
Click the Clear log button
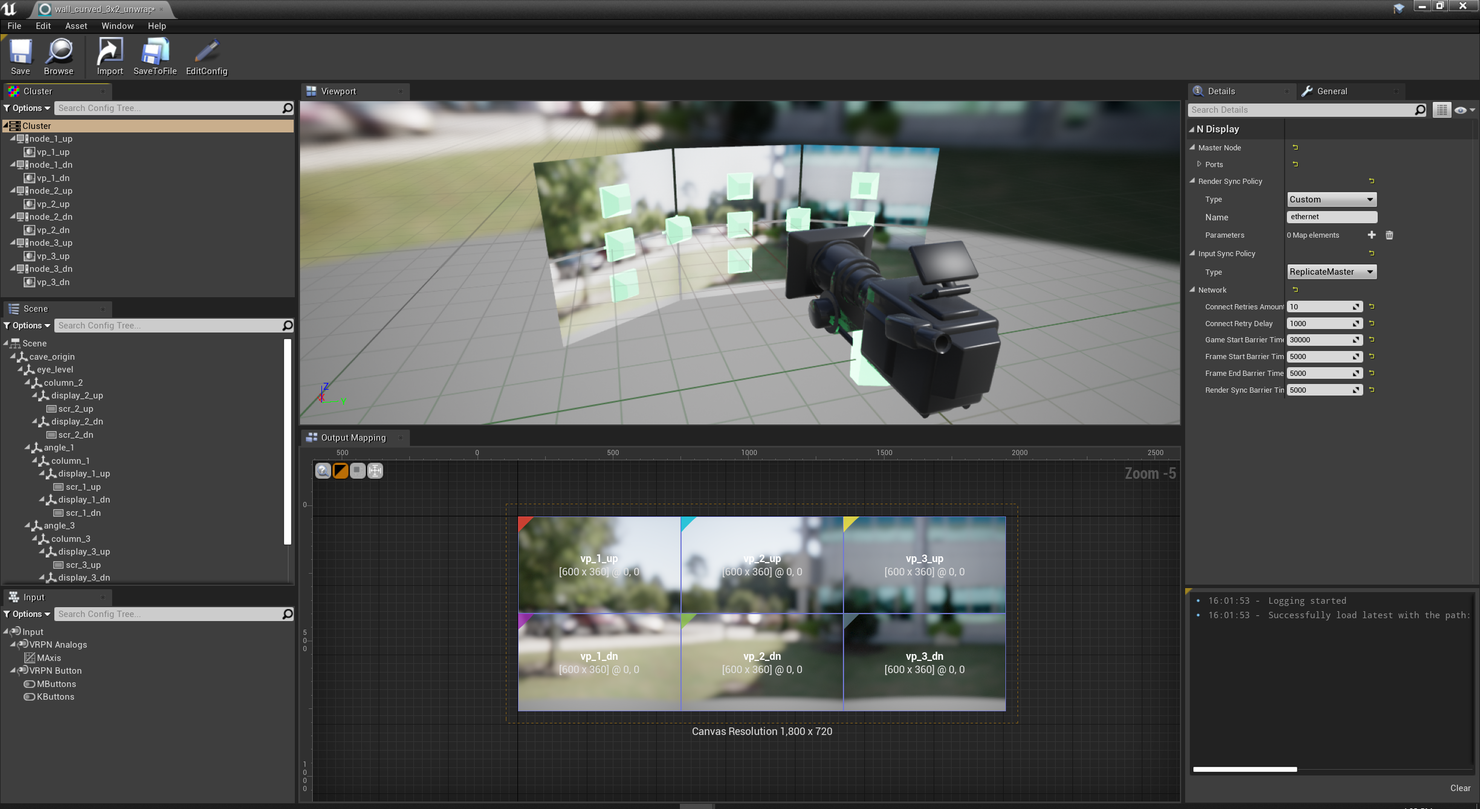click(x=1460, y=788)
